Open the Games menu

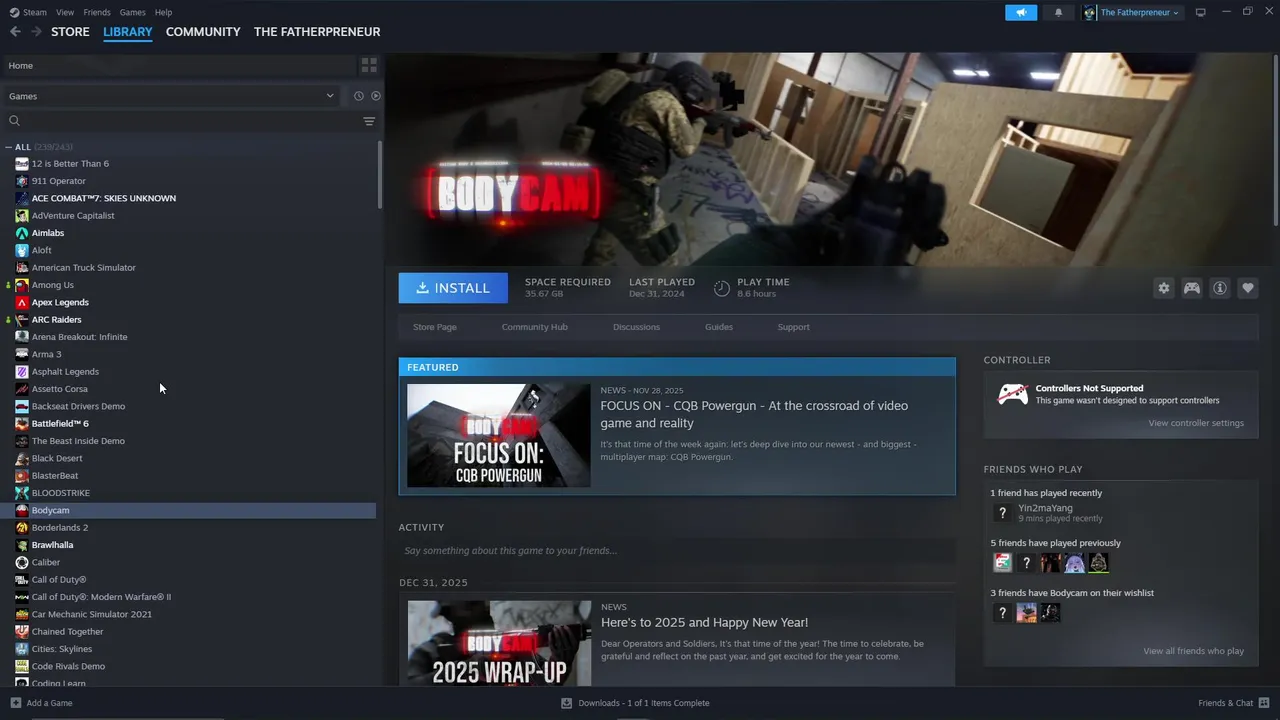click(132, 12)
